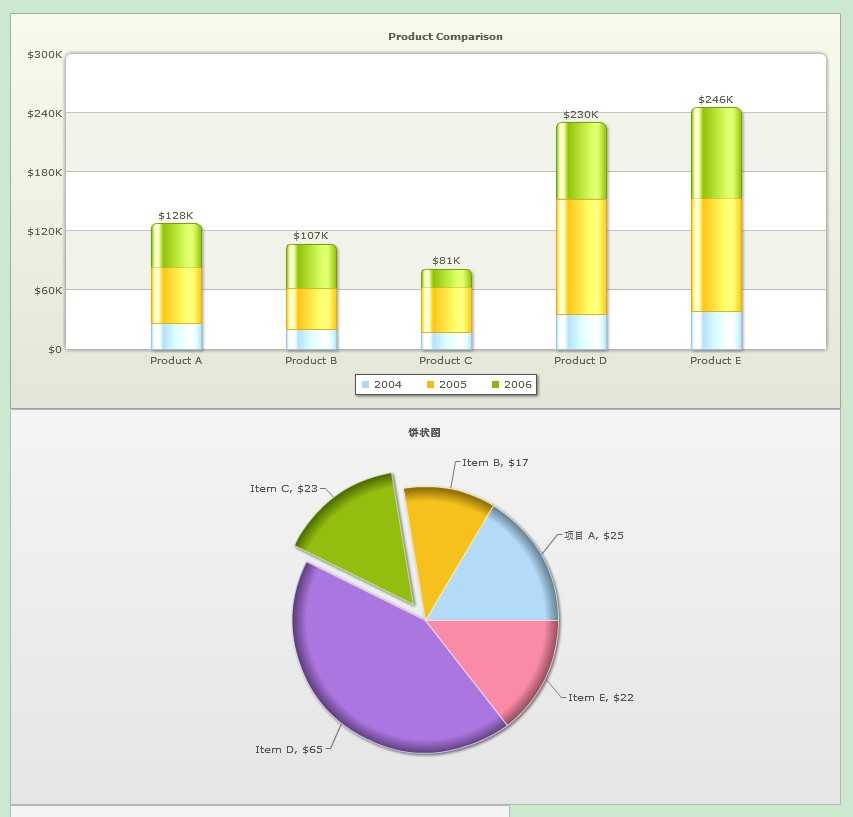Select the yellow 2005 segment of Product D
Image resolution: width=853 pixels, height=817 pixels.
582,257
